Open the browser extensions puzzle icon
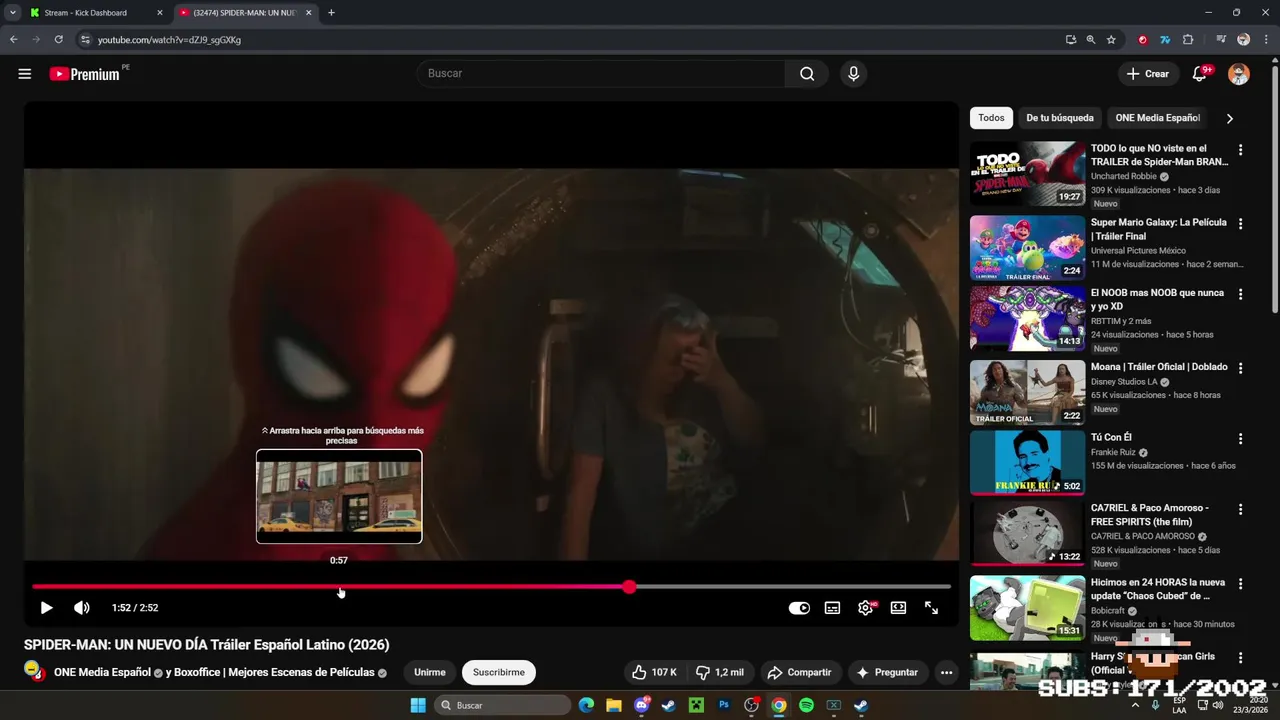The width and height of the screenshot is (1280, 720). click(x=1188, y=40)
